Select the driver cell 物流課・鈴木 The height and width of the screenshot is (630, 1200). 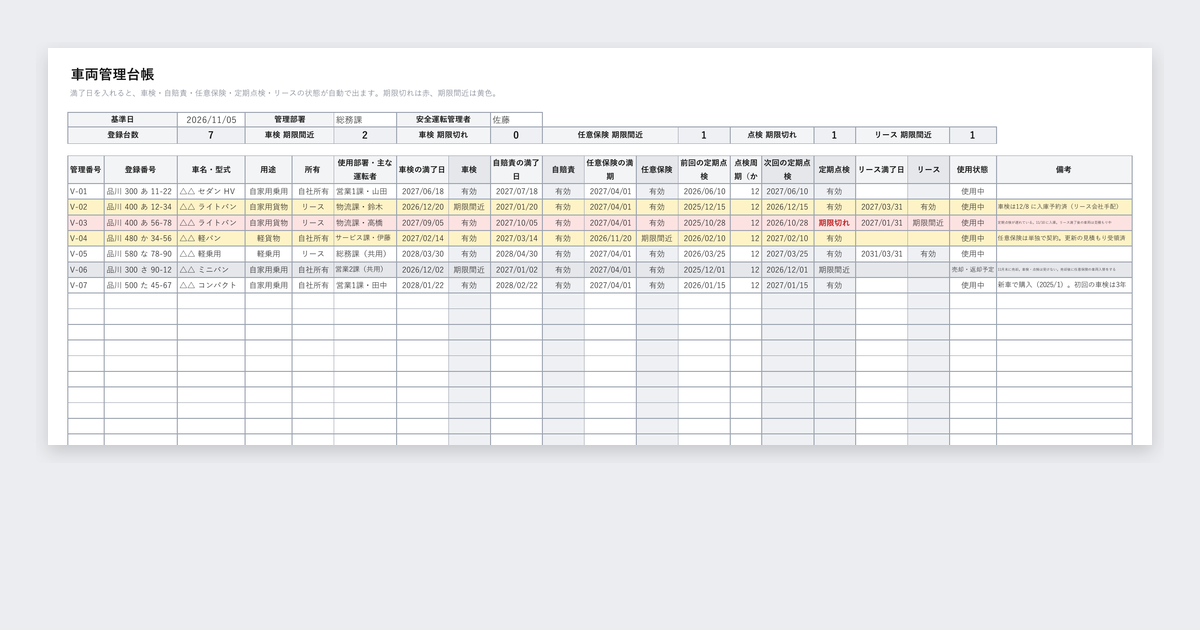tap(365, 207)
